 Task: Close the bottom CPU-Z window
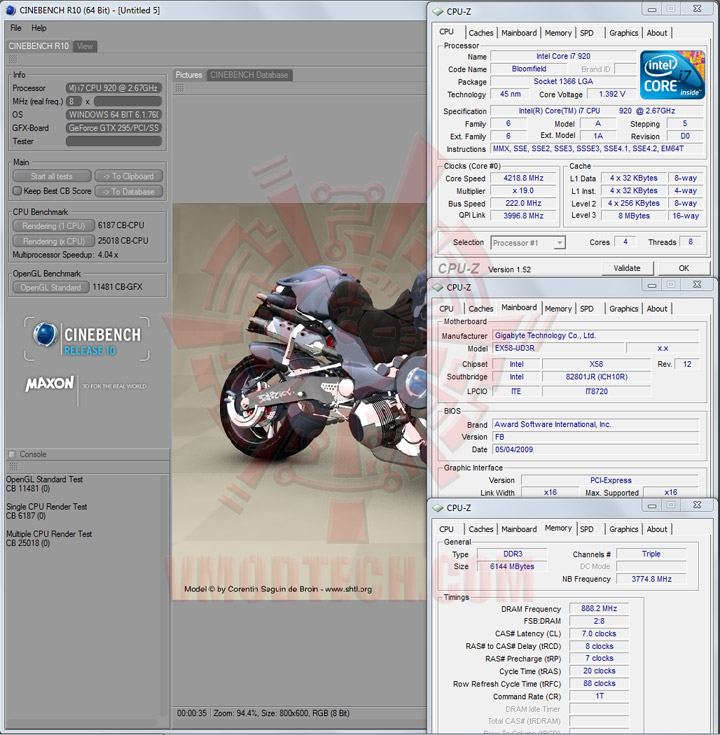pyautogui.click(x=697, y=505)
